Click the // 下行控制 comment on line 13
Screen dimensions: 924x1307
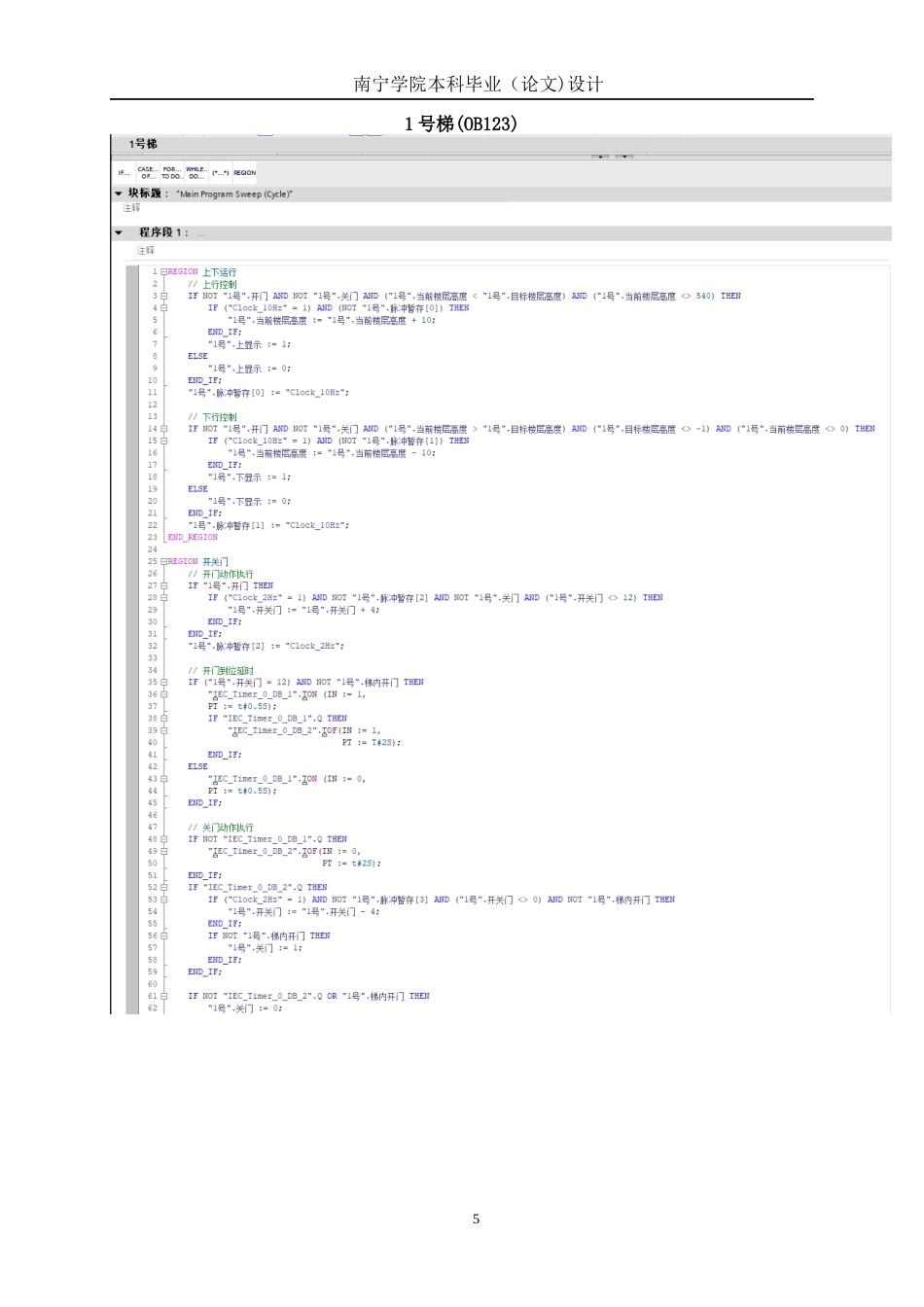pyautogui.click(x=212, y=417)
